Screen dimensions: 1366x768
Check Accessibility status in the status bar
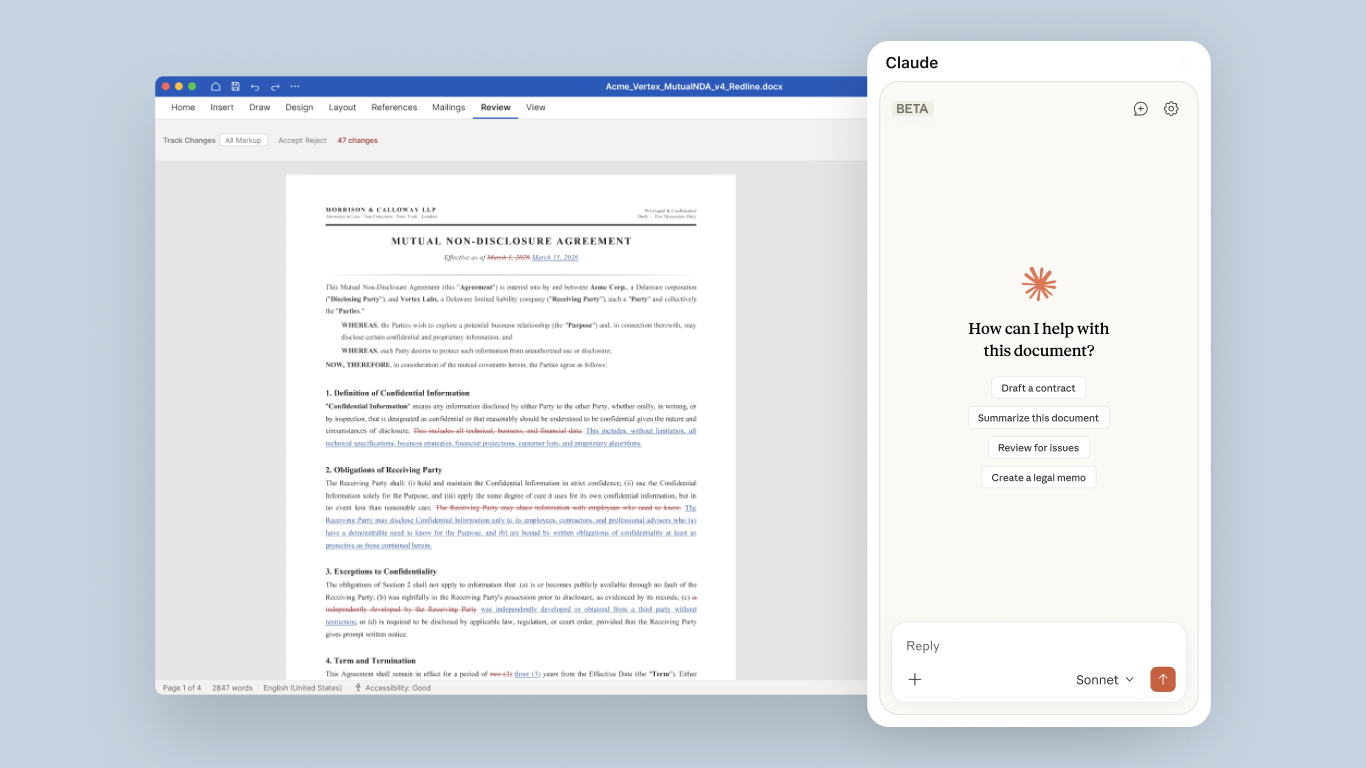[392, 687]
